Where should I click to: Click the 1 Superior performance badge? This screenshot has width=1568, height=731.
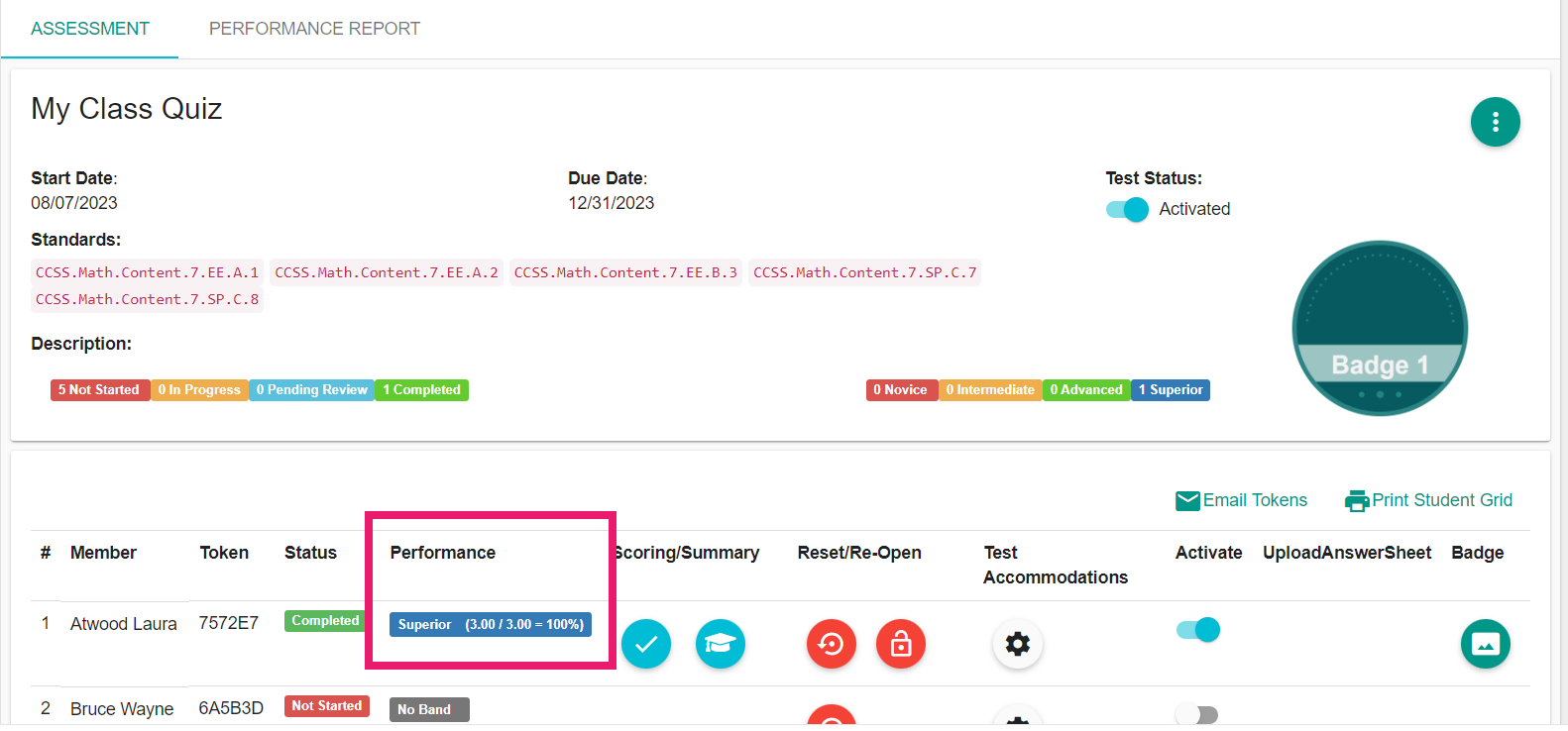1171,390
